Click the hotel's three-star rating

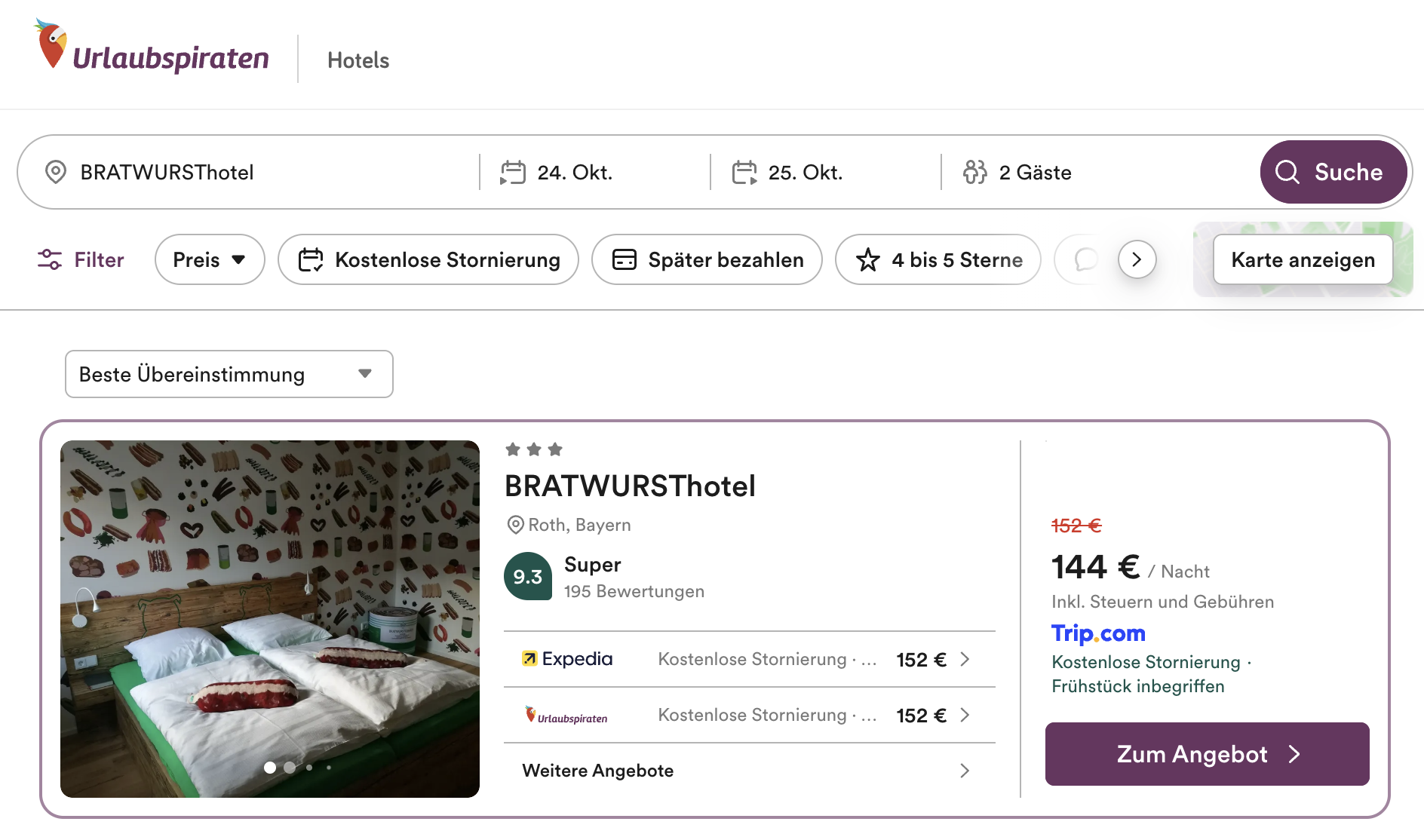[534, 449]
